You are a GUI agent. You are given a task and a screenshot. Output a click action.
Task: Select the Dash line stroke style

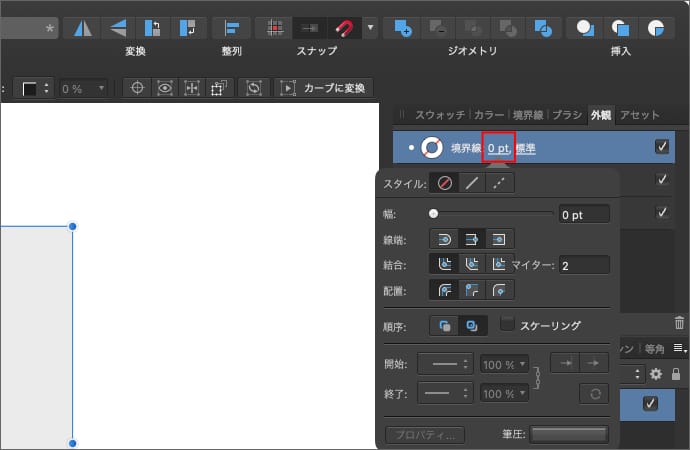(x=500, y=183)
